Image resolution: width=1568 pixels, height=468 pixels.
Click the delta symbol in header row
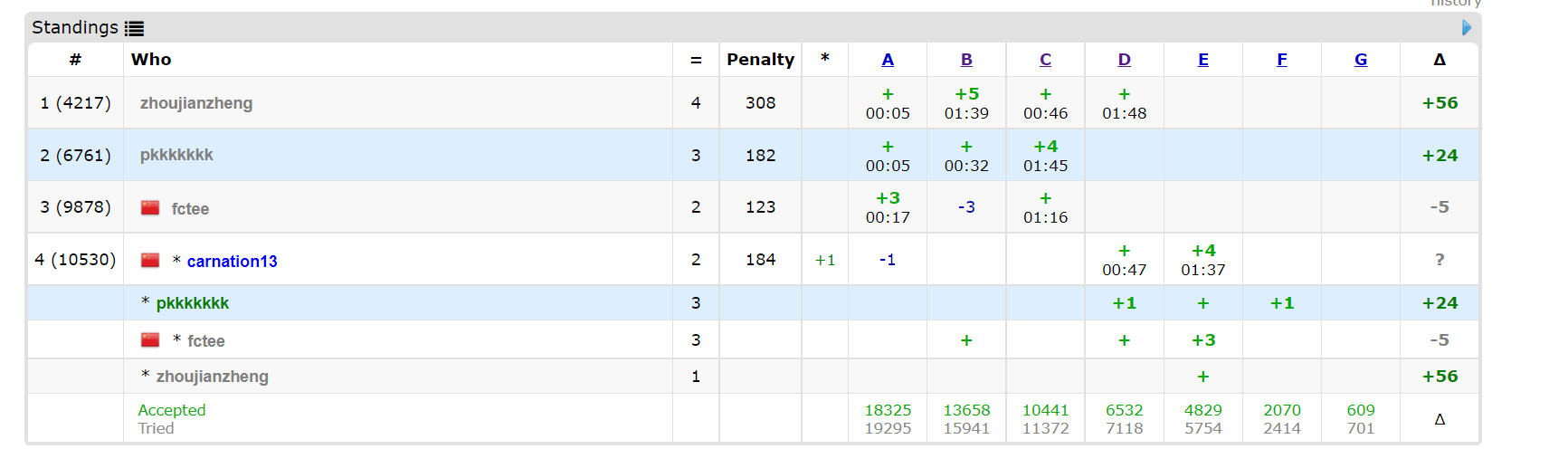pyautogui.click(x=1440, y=60)
